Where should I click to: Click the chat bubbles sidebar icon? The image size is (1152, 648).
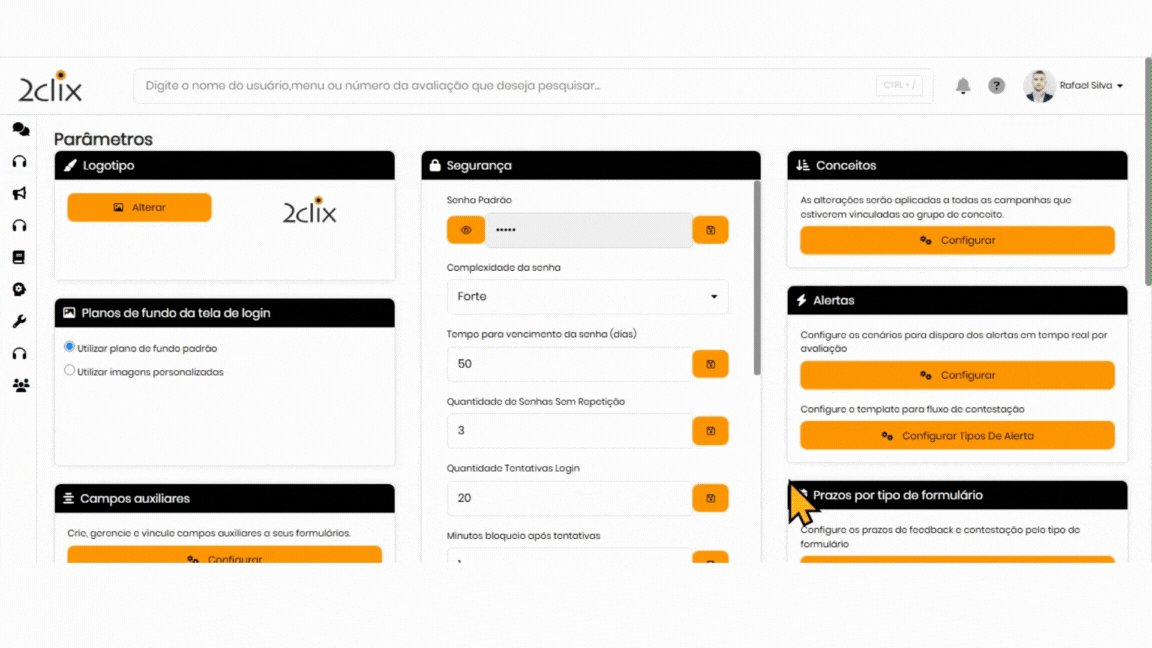coord(20,129)
